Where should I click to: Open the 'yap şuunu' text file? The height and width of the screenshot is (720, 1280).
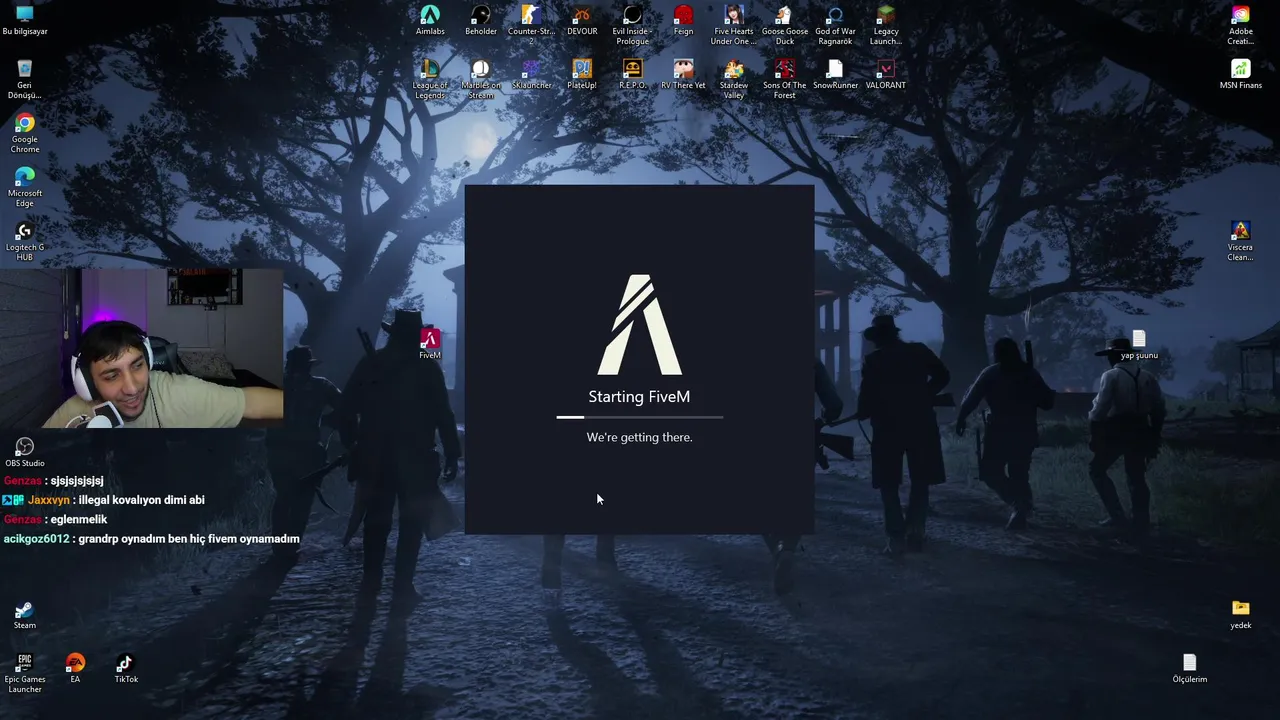[1139, 344]
